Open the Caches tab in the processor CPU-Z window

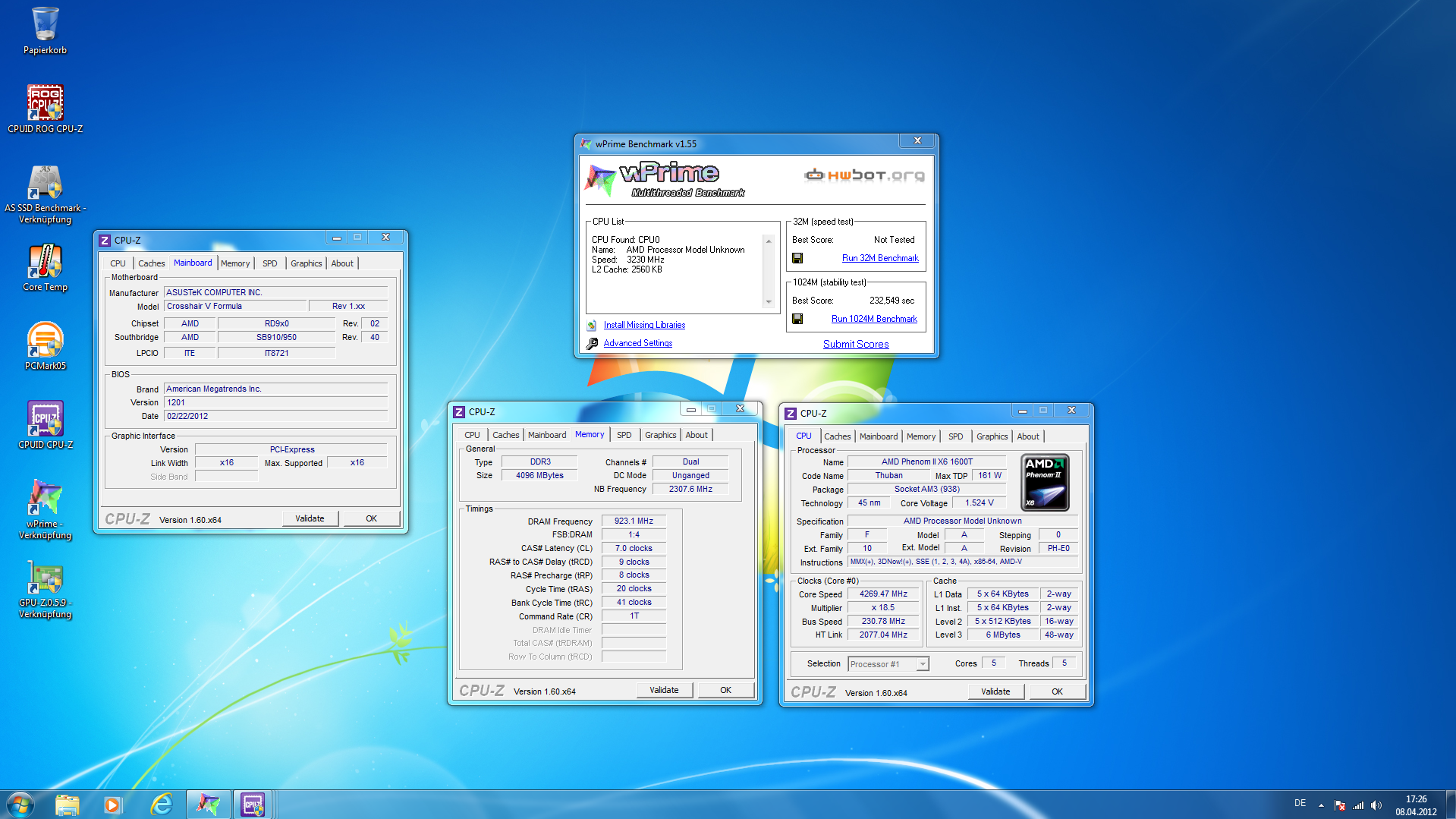click(837, 436)
